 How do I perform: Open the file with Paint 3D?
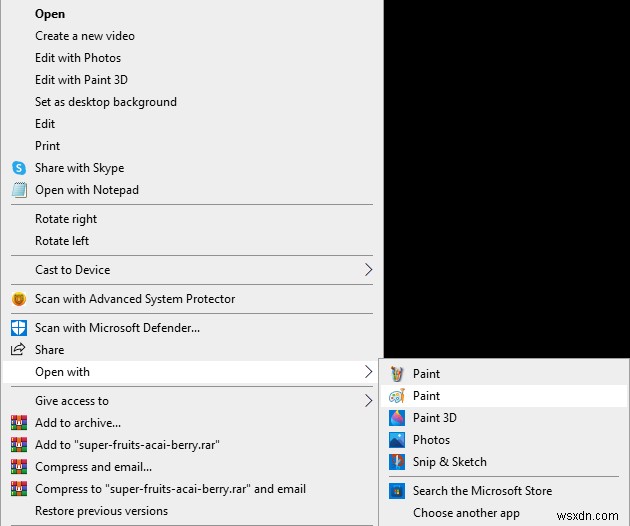[503, 418]
